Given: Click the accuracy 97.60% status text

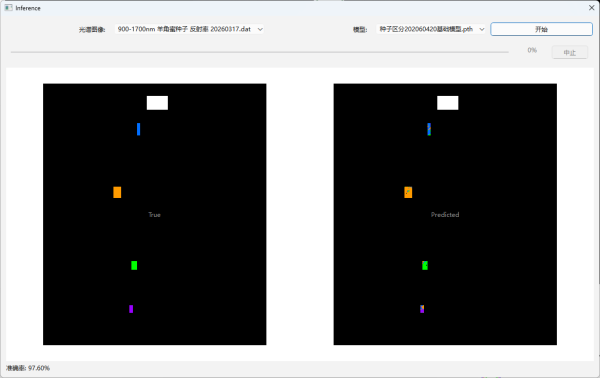Looking at the screenshot, I should click(28, 368).
